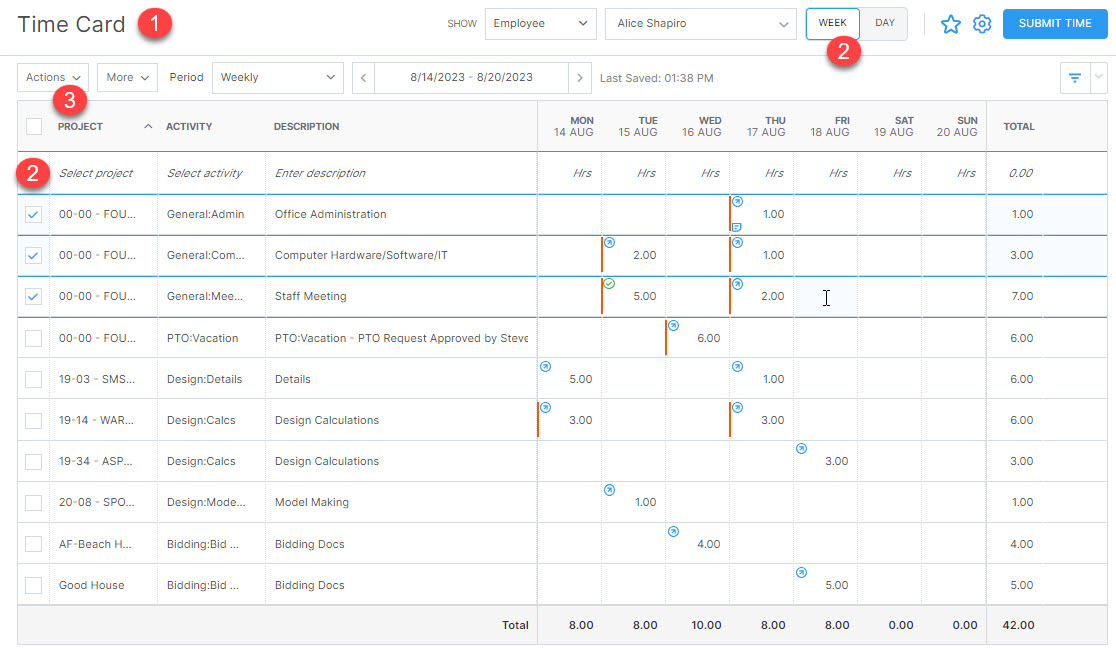Select the WEEK view tab
The width and height of the screenshot is (1116, 650).
[832, 23]
